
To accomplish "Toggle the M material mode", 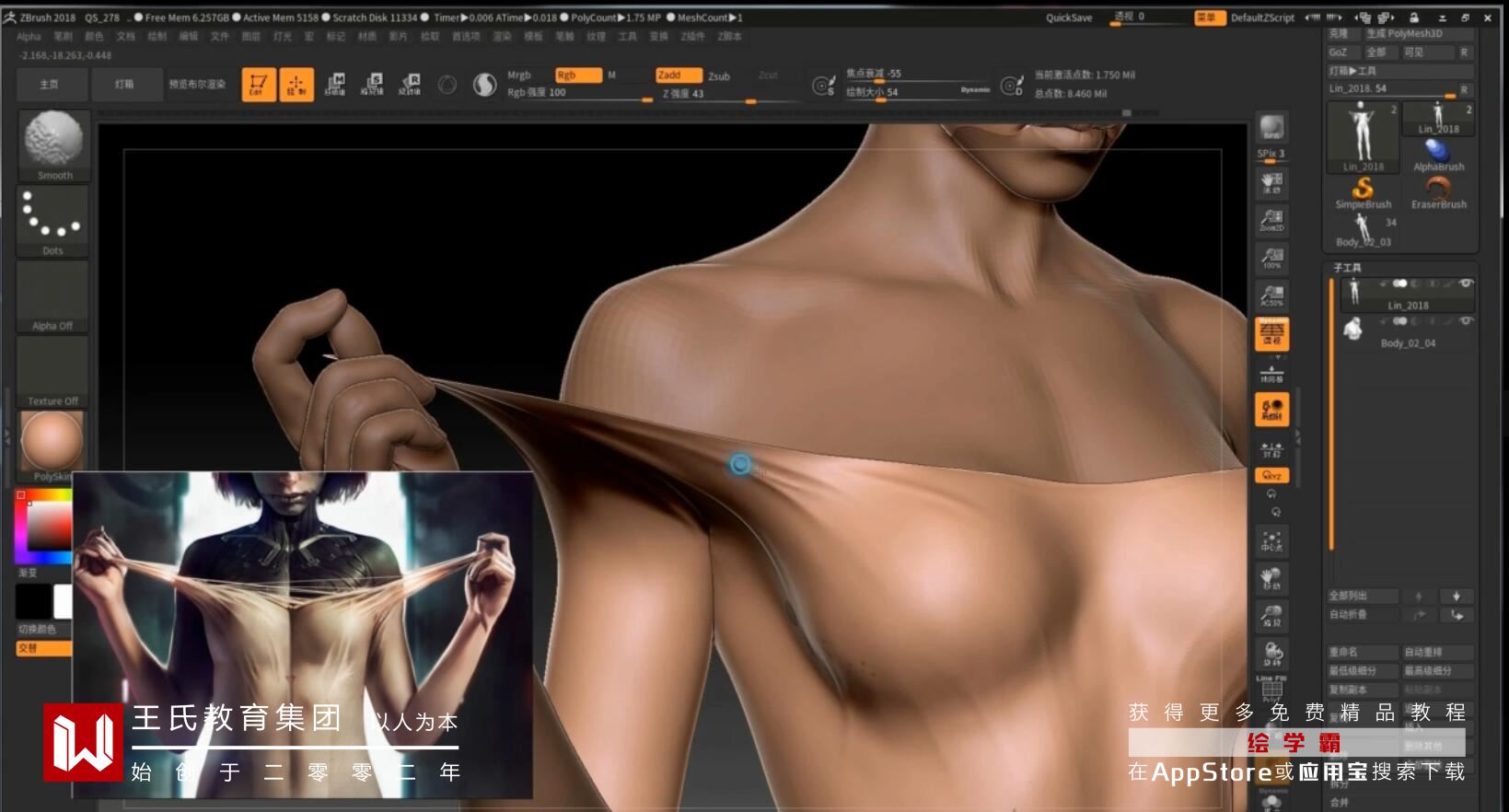I will click(611, 75).
